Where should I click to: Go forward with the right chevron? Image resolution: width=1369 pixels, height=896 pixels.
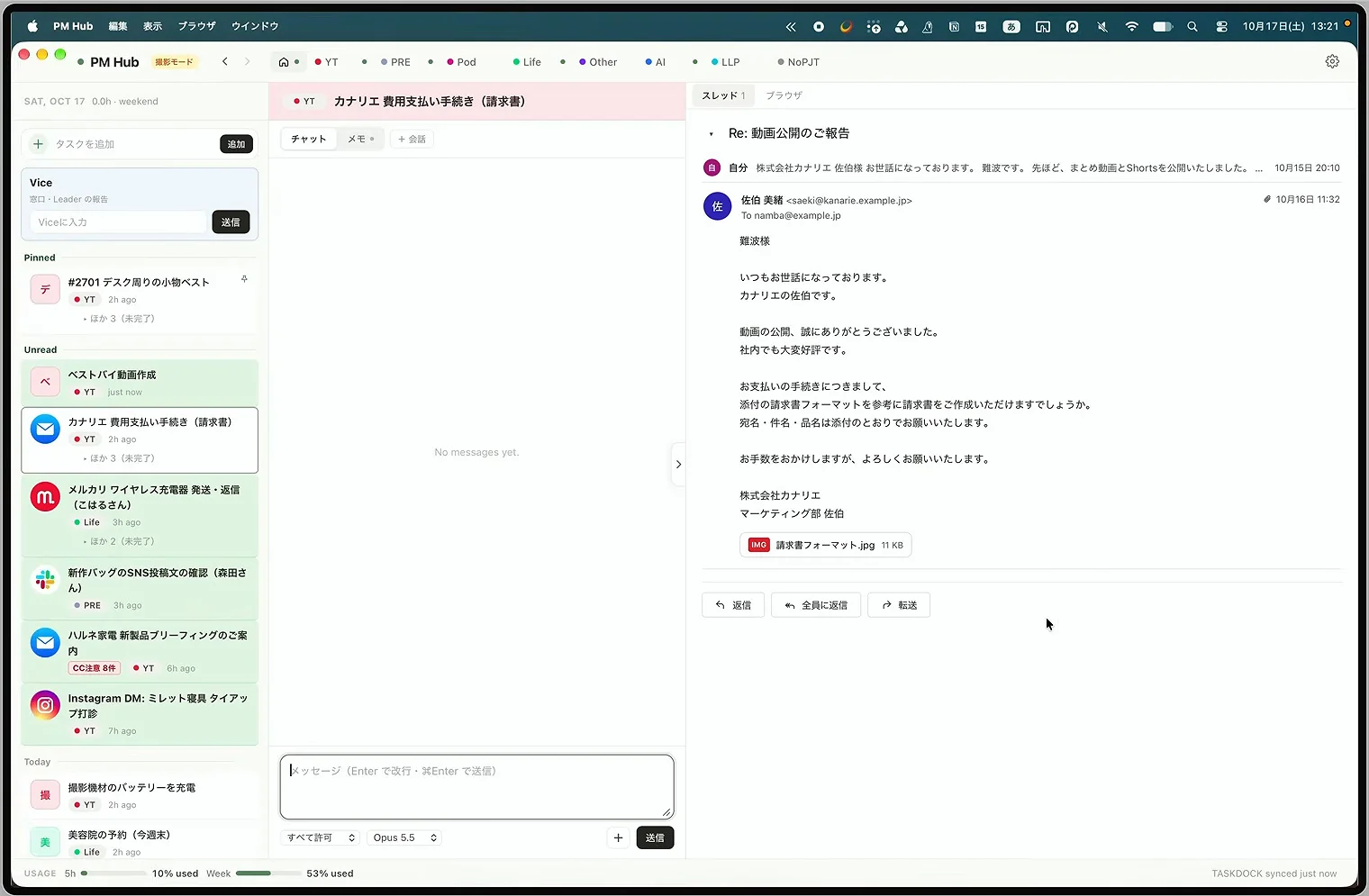pos(248,61)
